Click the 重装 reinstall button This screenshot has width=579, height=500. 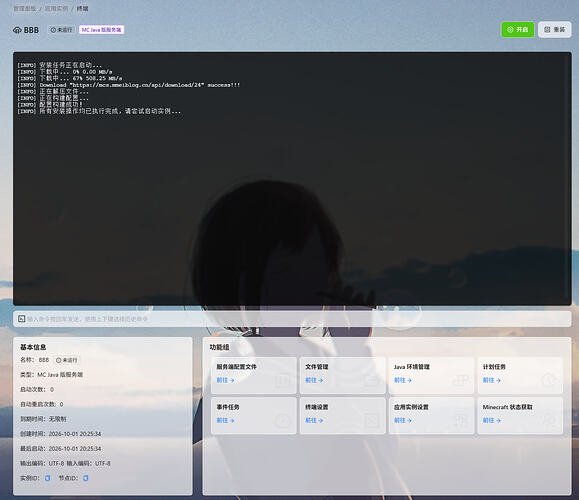554,30
